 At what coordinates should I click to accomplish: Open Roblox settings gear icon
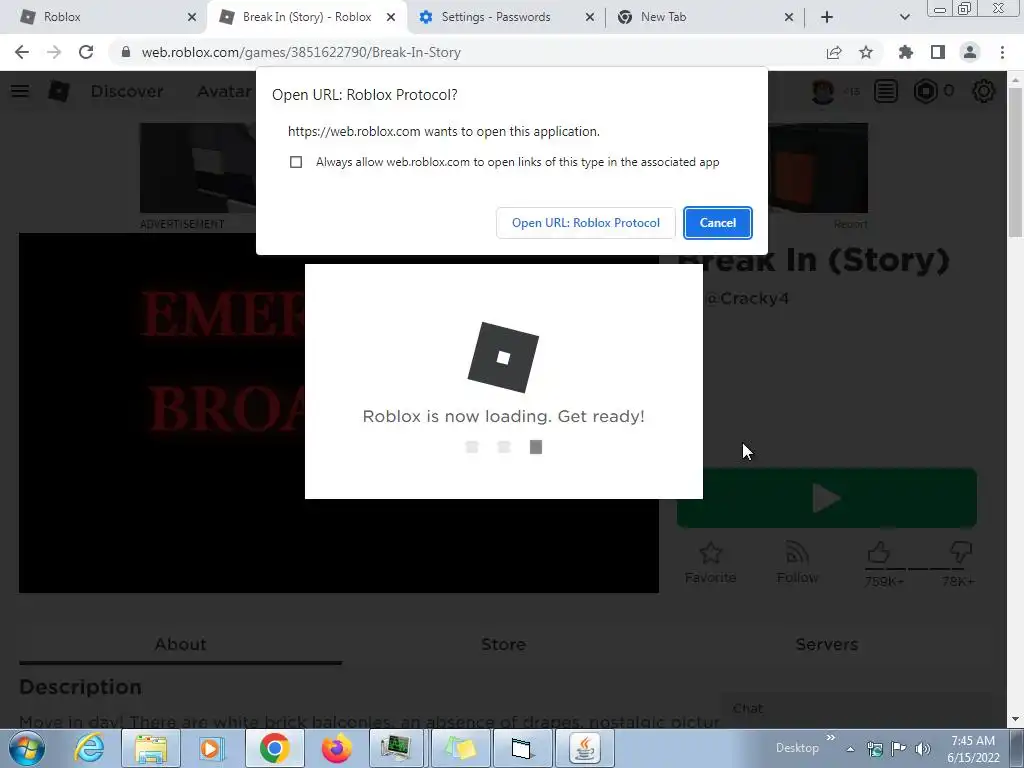pyautogui.click(x=984, y=91)
